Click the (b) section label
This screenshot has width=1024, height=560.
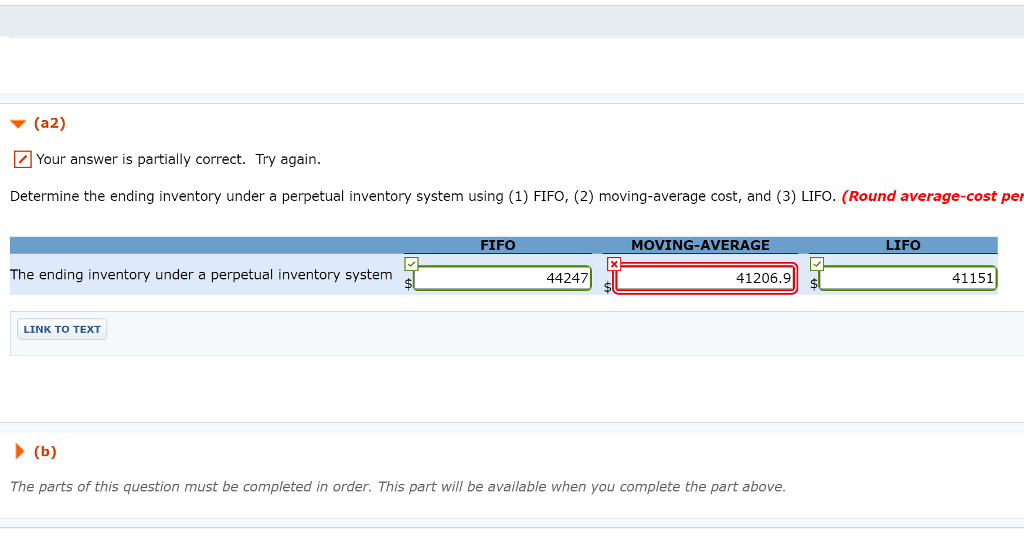point(45,451)
